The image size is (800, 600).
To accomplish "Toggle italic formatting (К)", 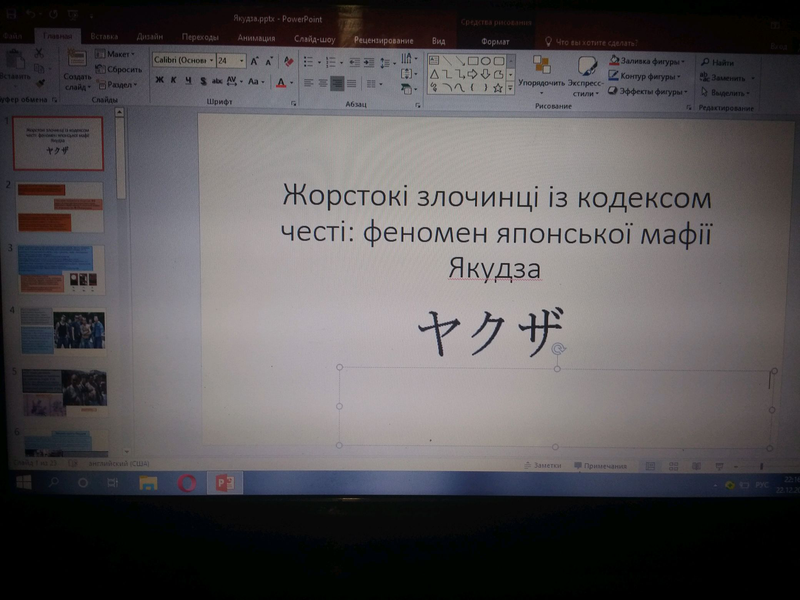I will 173,81.
